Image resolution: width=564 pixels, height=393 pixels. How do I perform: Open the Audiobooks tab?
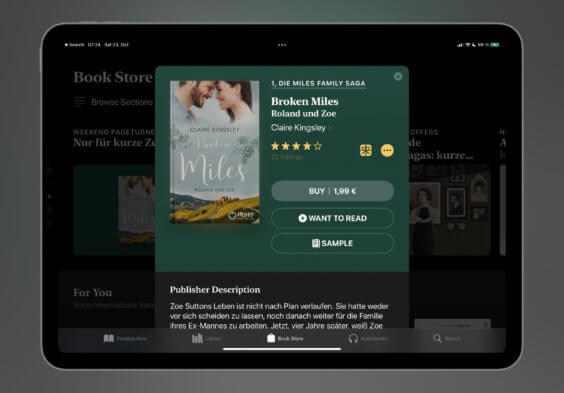pos(368,338)
